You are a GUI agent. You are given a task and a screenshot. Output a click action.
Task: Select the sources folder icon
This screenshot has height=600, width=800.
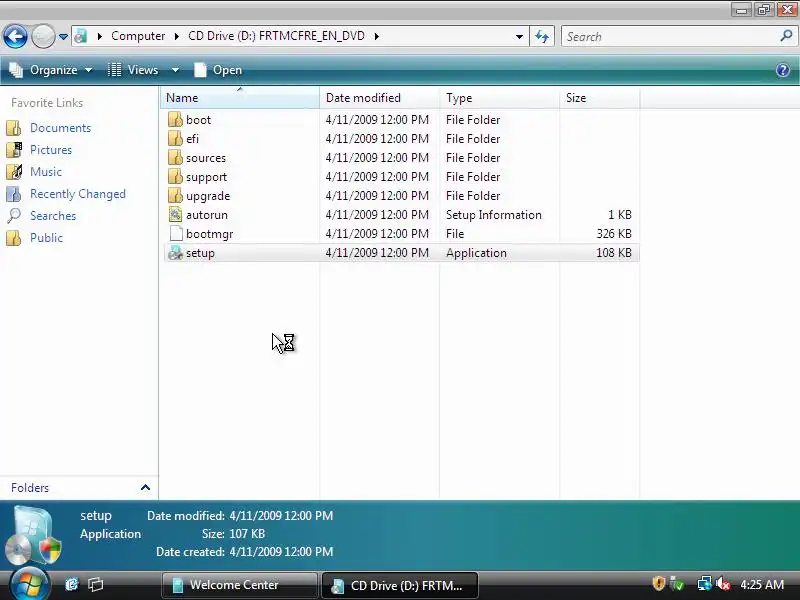pyautogui.click(x=175, y=158)
